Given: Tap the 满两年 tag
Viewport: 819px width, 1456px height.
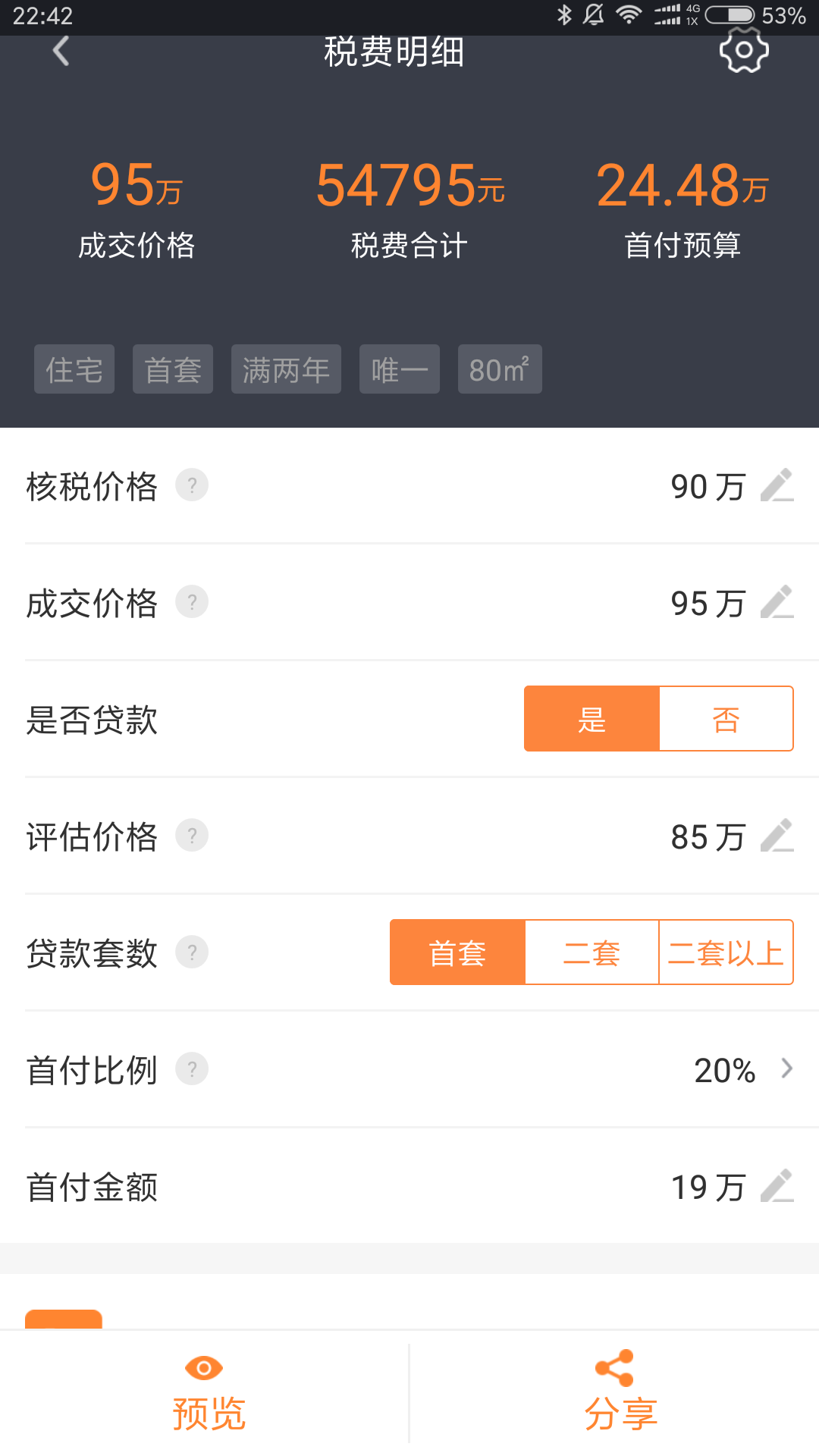Looking at the screenshot, I should 286,369.
